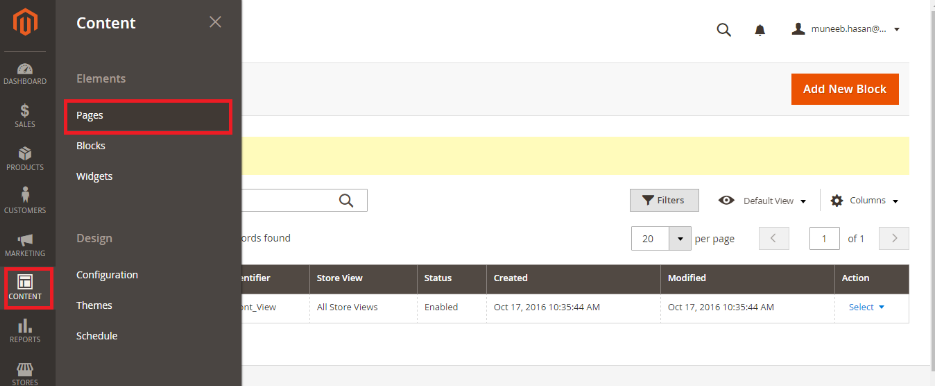Viewport: 937px width, 386px height.
Task: Click the Design section heading
Action: coord(94,238)
